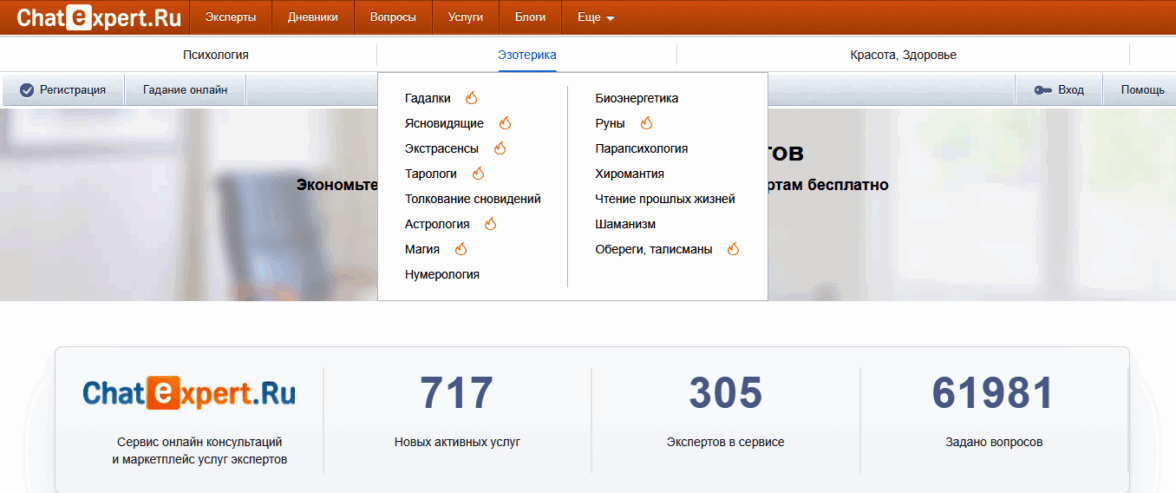Choose the Парапсихология link
Screen dimensions: 1176x493
641,149
